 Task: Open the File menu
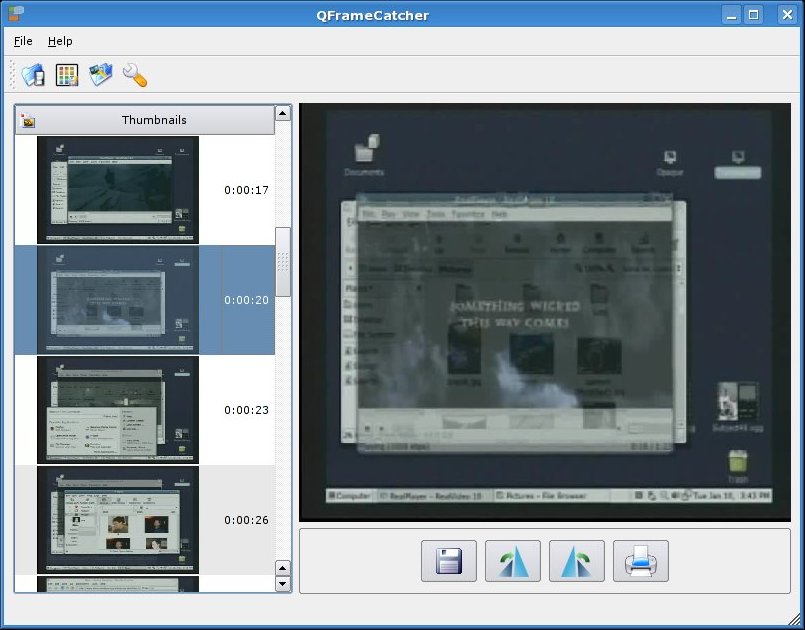coord(23,41)
